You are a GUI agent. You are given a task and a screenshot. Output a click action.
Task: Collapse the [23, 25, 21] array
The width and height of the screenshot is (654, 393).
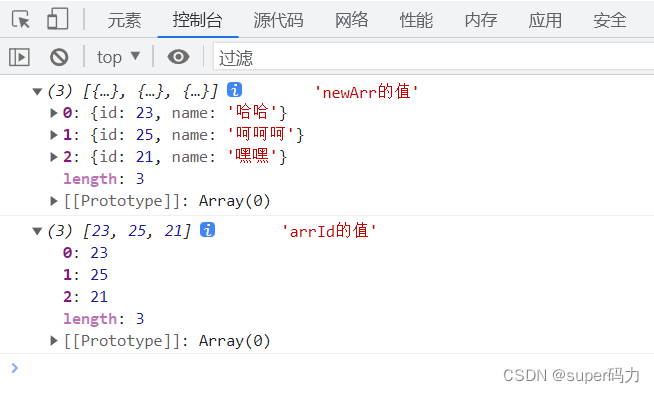pos(37,231)
